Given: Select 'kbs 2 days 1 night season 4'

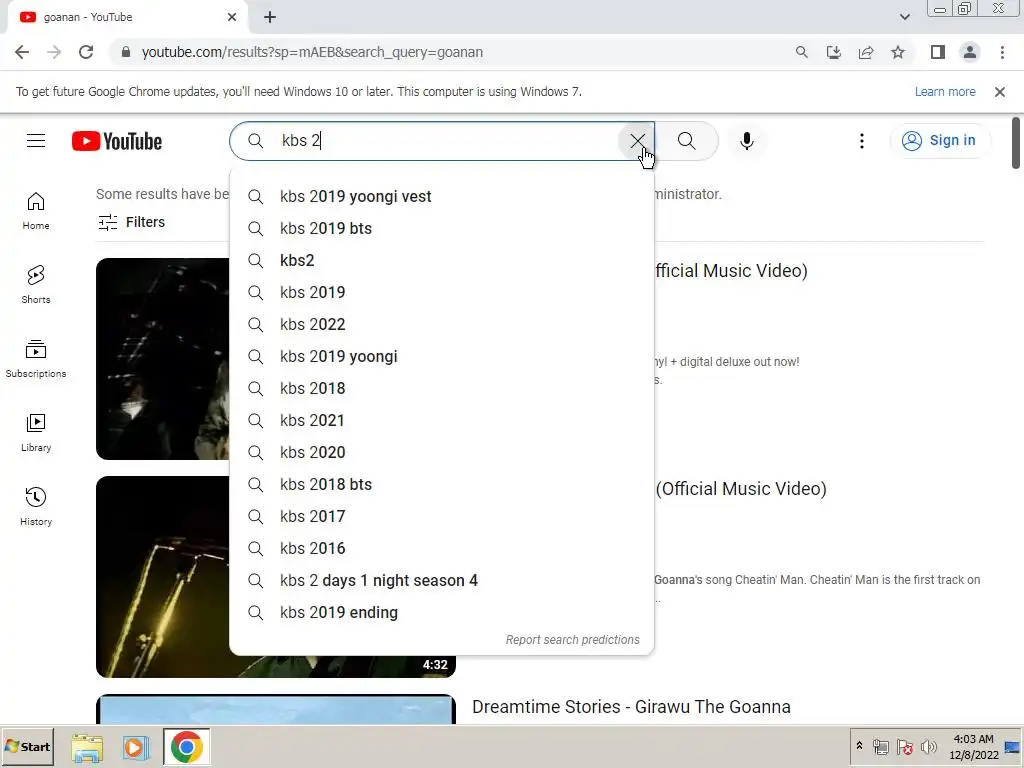Looking at the screenshot, I should [441, 581].
